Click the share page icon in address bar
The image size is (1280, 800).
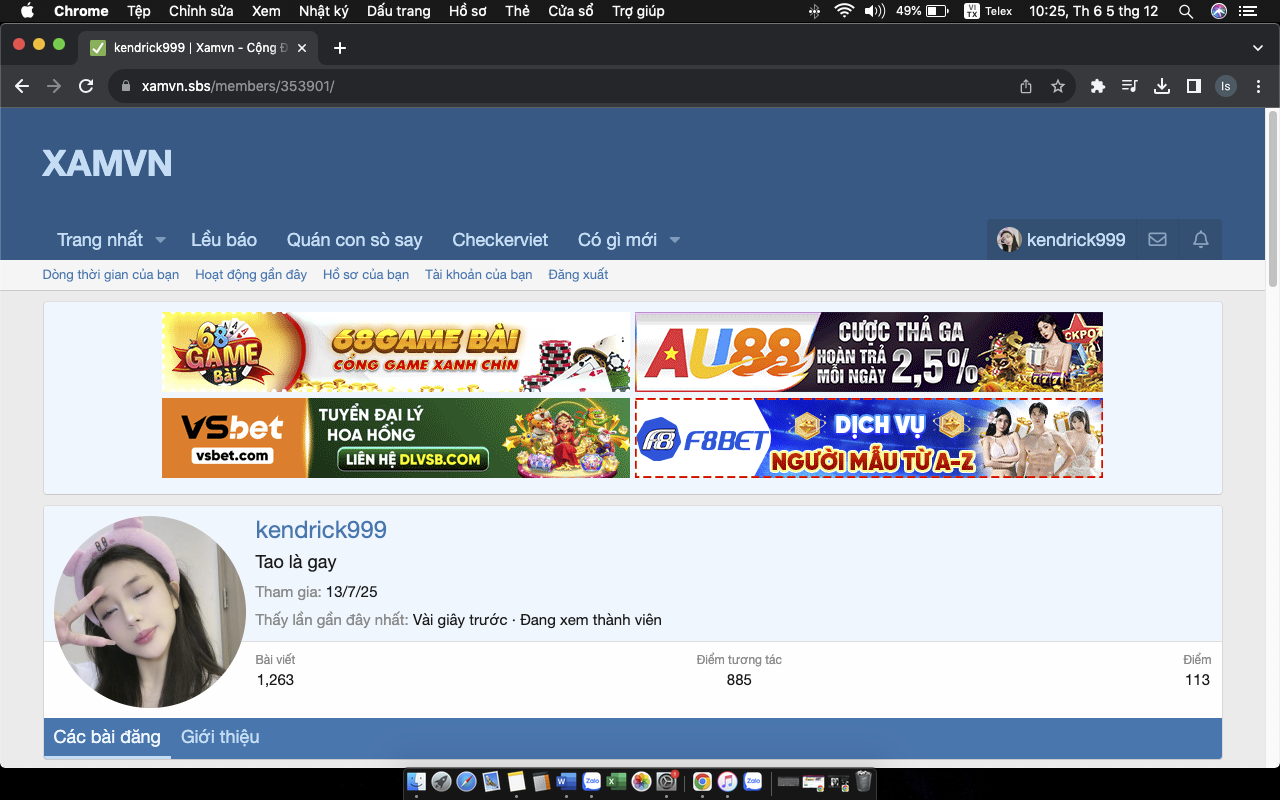(1026, 87)
